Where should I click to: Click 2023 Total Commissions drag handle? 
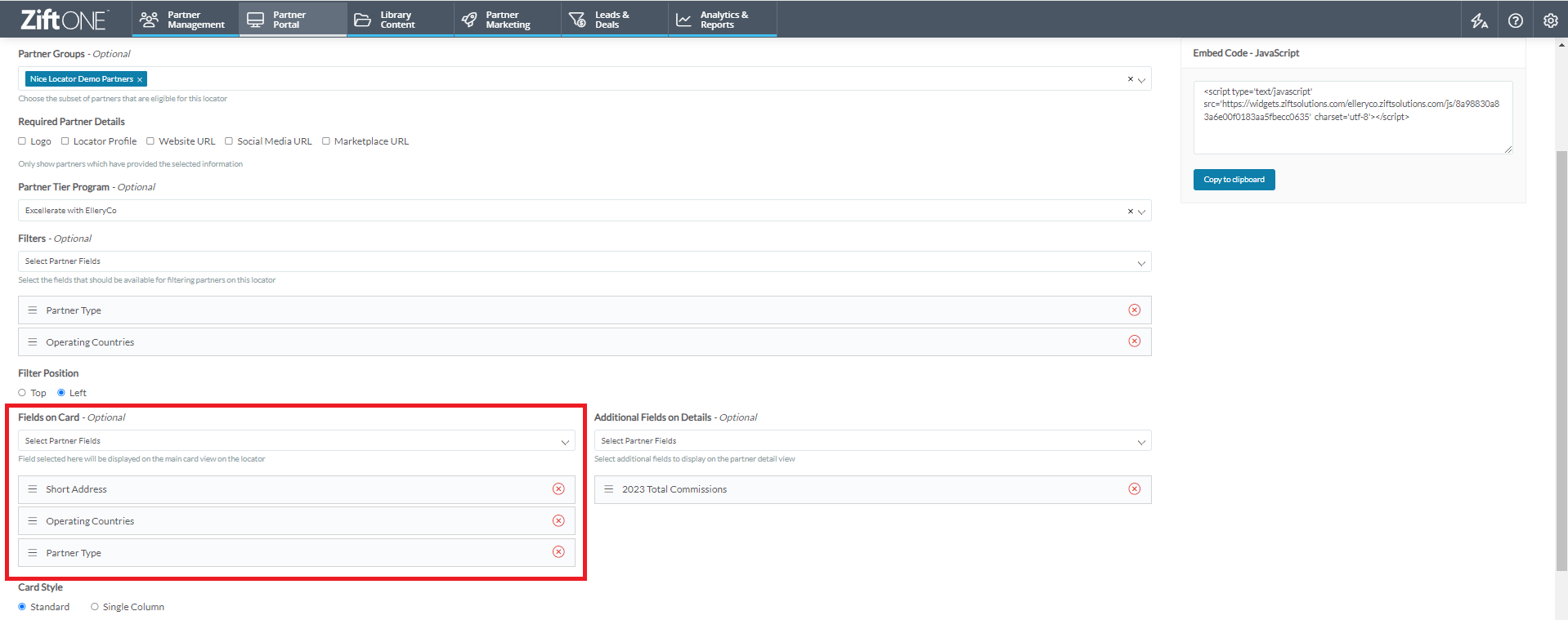coord(608,489)
